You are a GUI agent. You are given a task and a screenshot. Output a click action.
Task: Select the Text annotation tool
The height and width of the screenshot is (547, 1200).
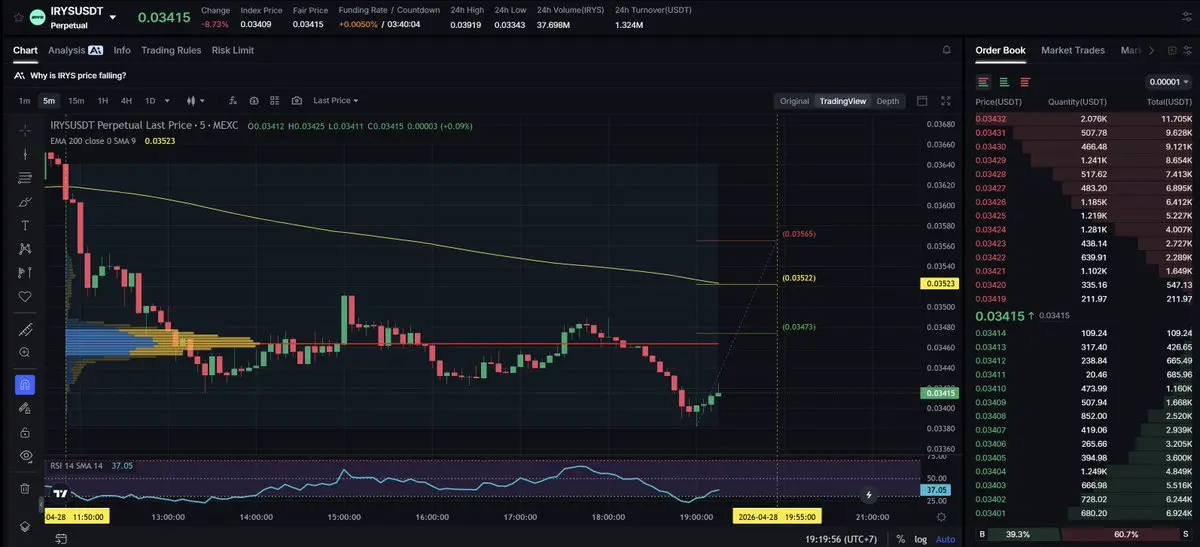(25, 225)
